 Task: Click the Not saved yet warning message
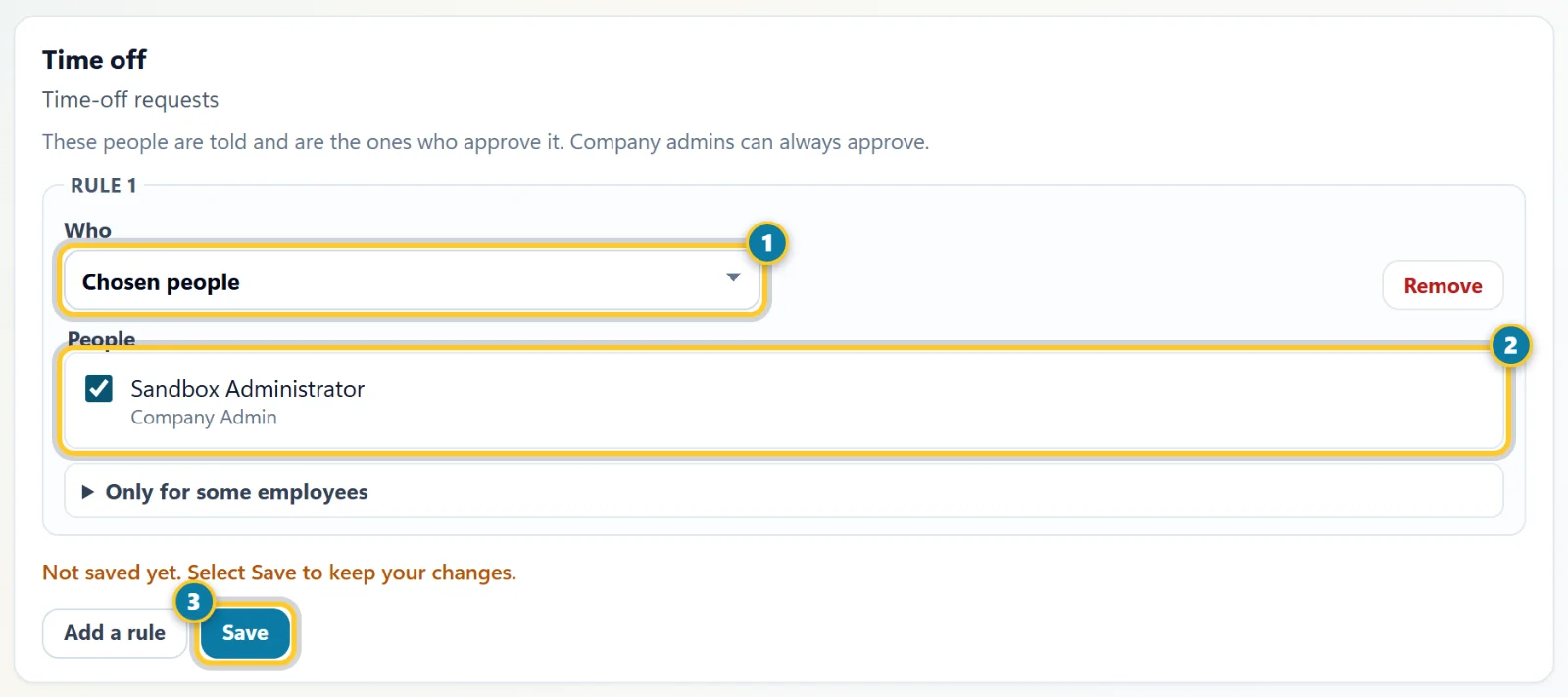[x=279, y=573]
